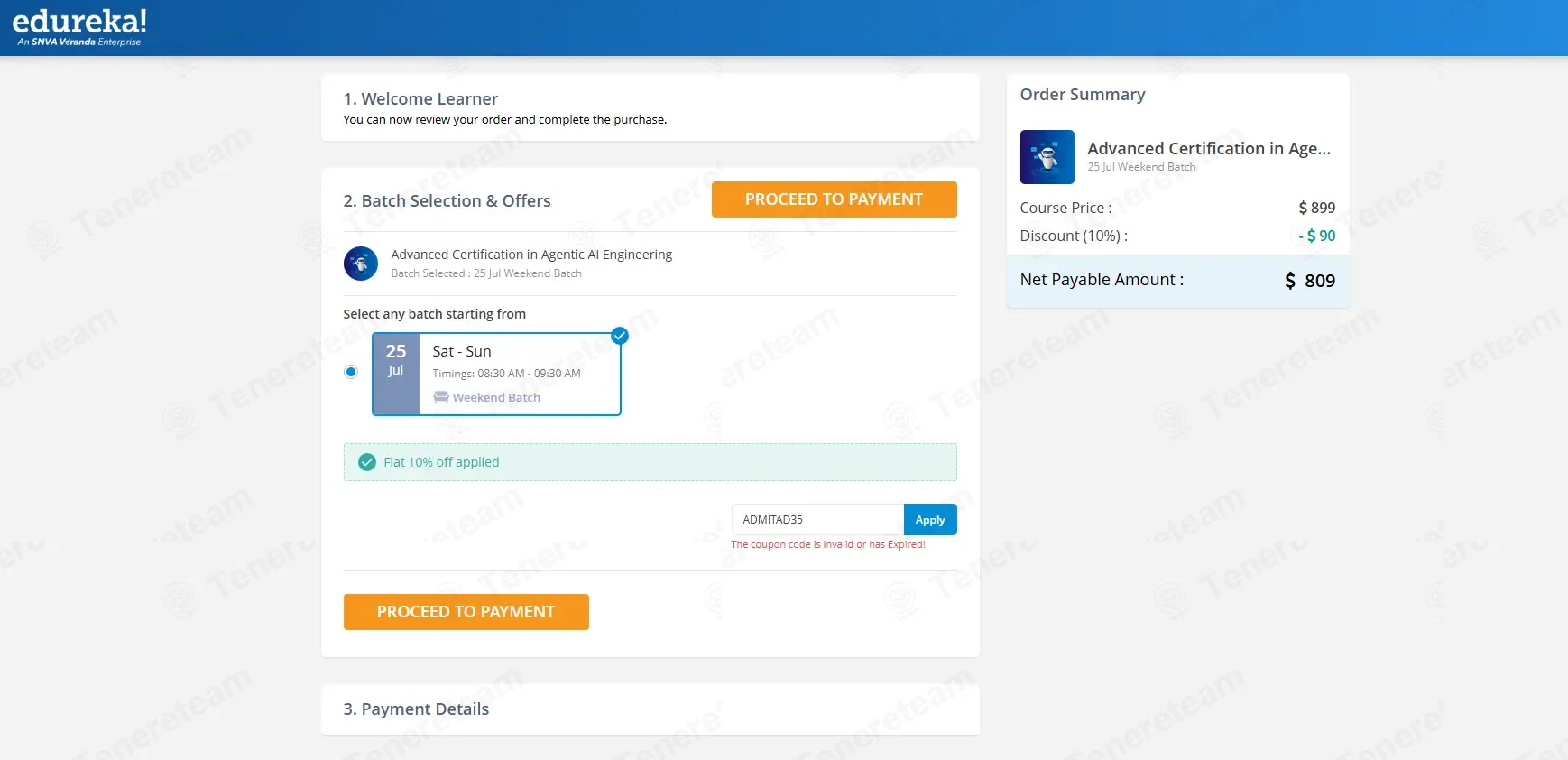Click the edureka! logo in header
The height and width of the screenshot is (760, 1568).
[x=79, y=27]
